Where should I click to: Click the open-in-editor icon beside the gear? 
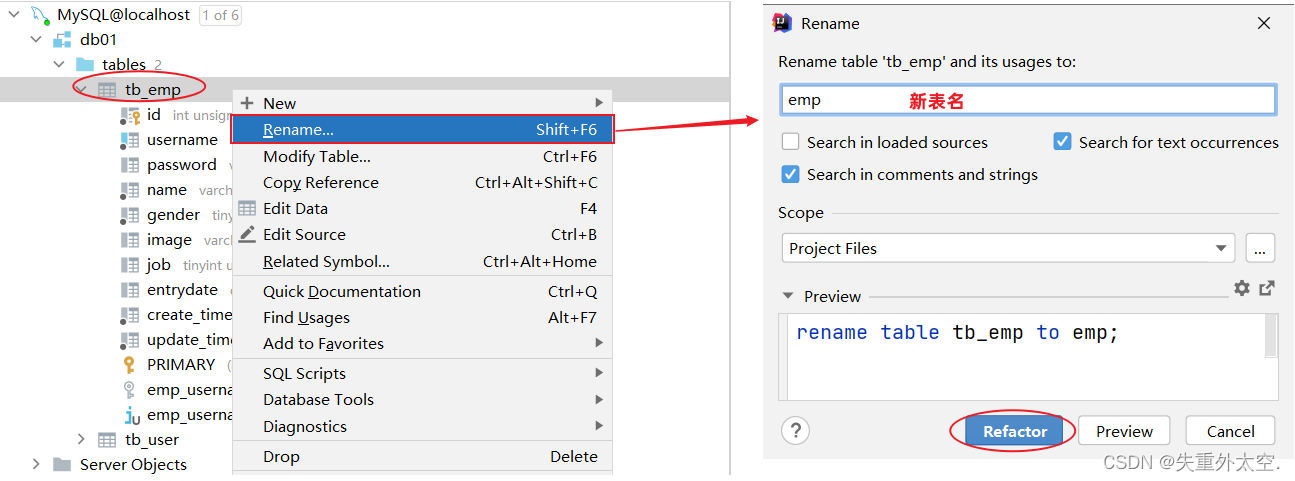click(1267, 288)
